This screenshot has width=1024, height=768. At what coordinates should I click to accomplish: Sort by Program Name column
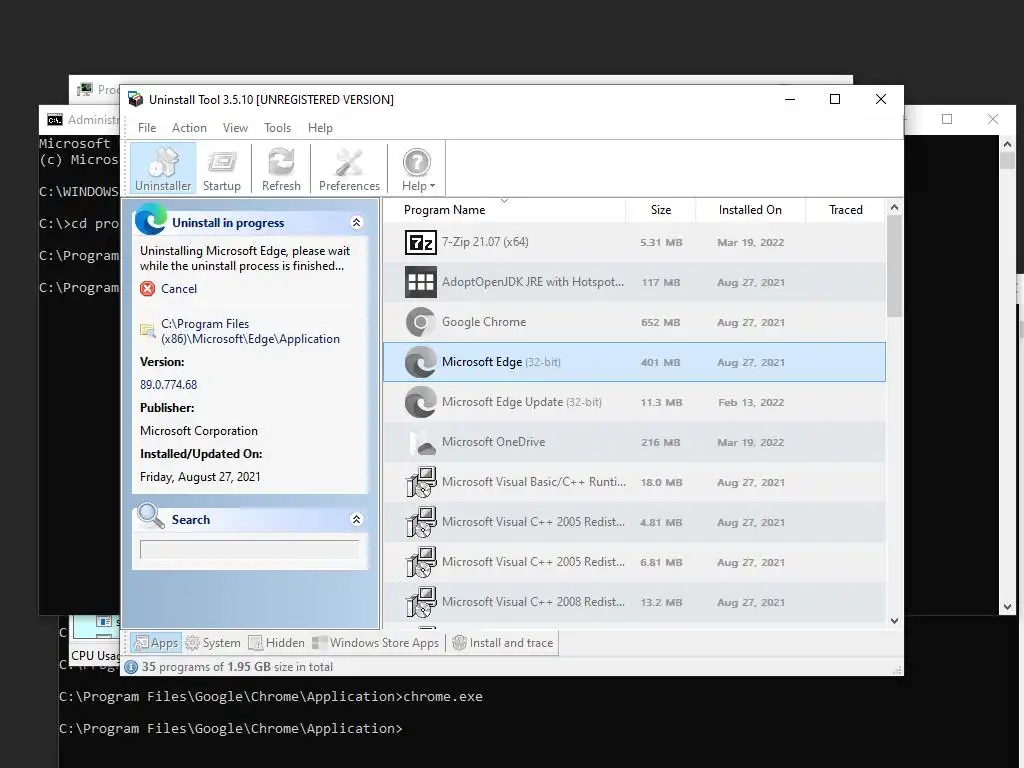click(x=445, y=210)
